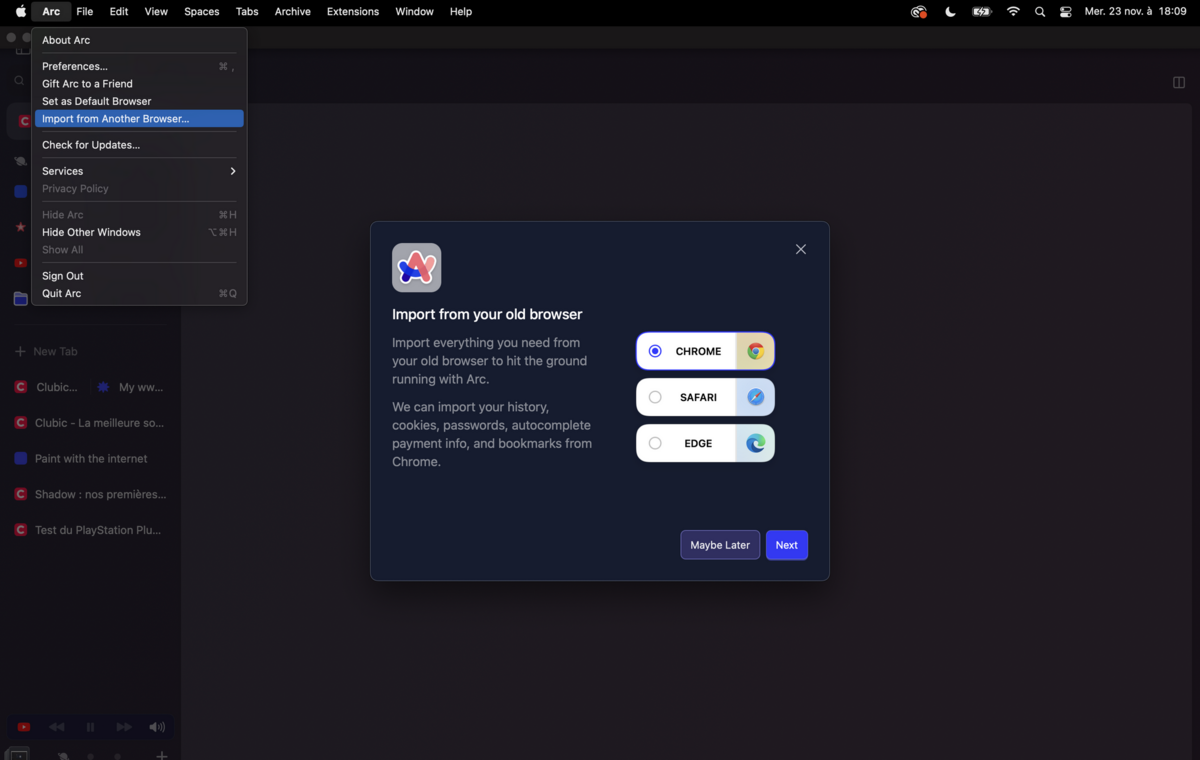This screenshot has width=1200, height=760.
Task: Open the Shadow : nos premières tab
Action: (90, 494)
